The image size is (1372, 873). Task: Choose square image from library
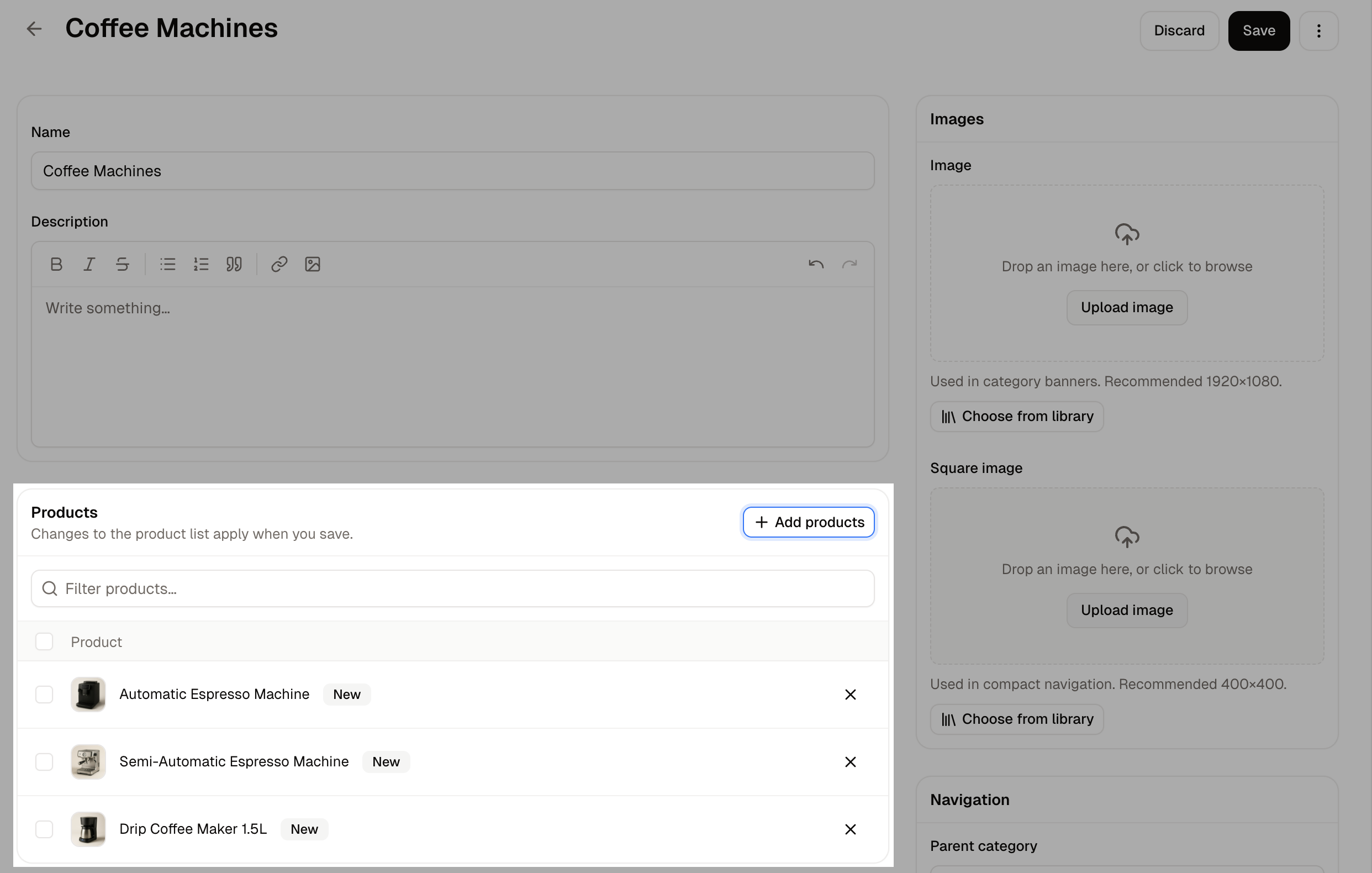[1016, 719]
